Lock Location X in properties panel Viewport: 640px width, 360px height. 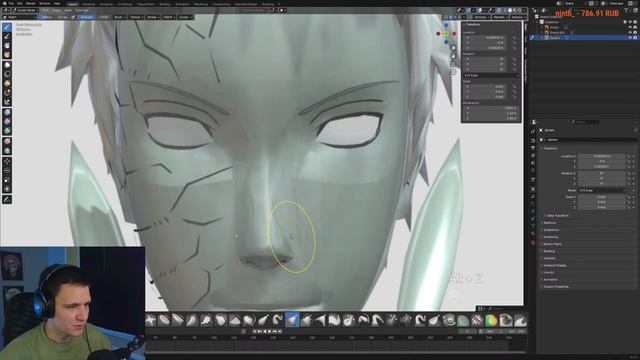click(629, 156)
